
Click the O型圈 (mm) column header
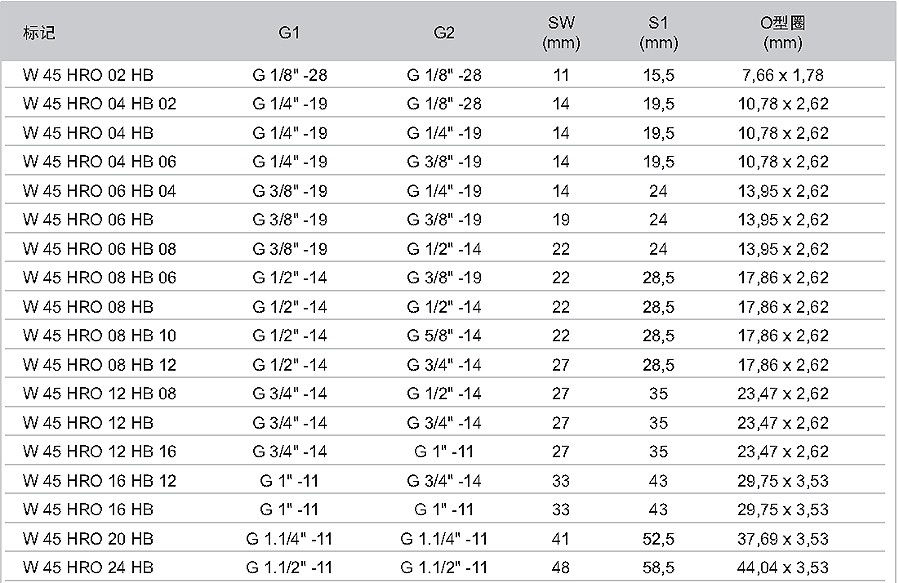coord(783,33)
